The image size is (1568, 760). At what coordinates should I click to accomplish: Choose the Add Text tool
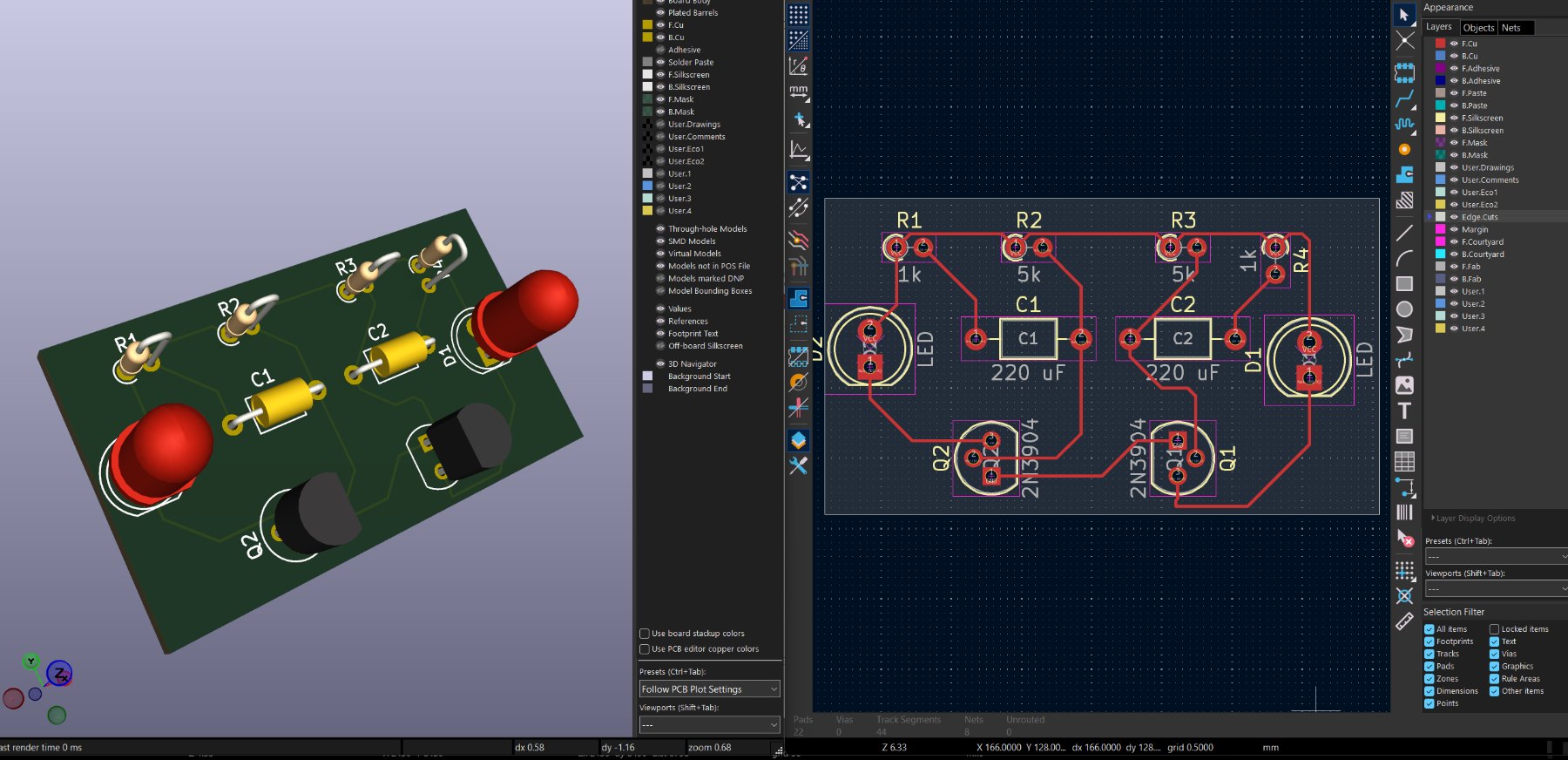1404,411
